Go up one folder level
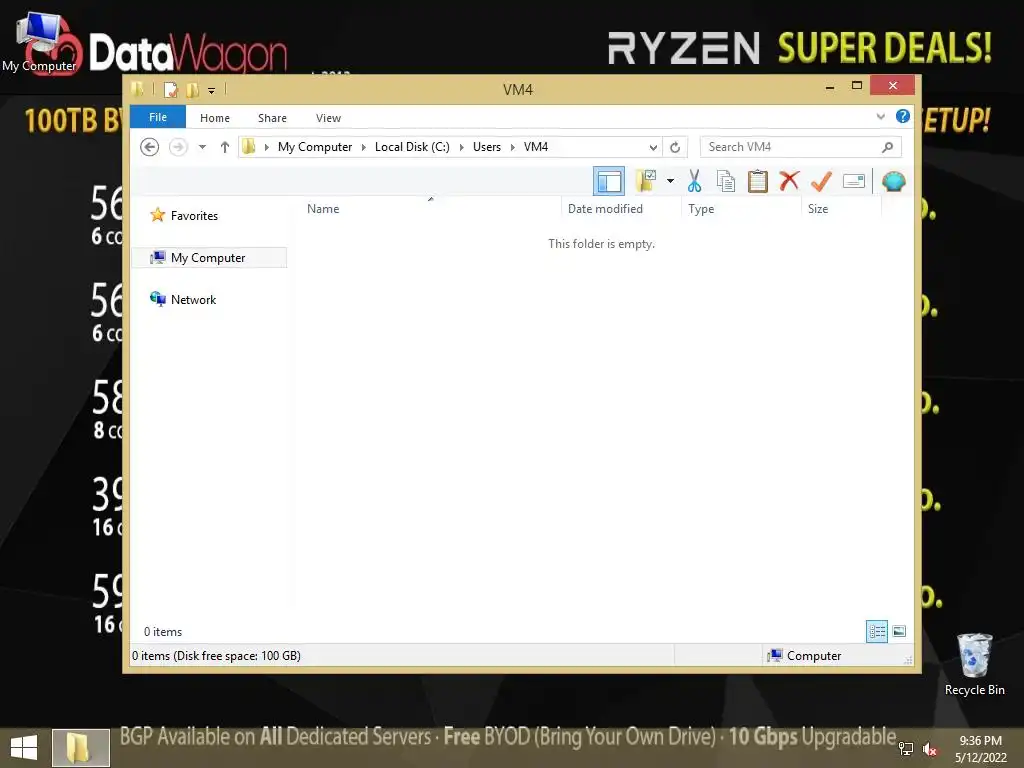The image size is (1024, 768). coord(225,147)
